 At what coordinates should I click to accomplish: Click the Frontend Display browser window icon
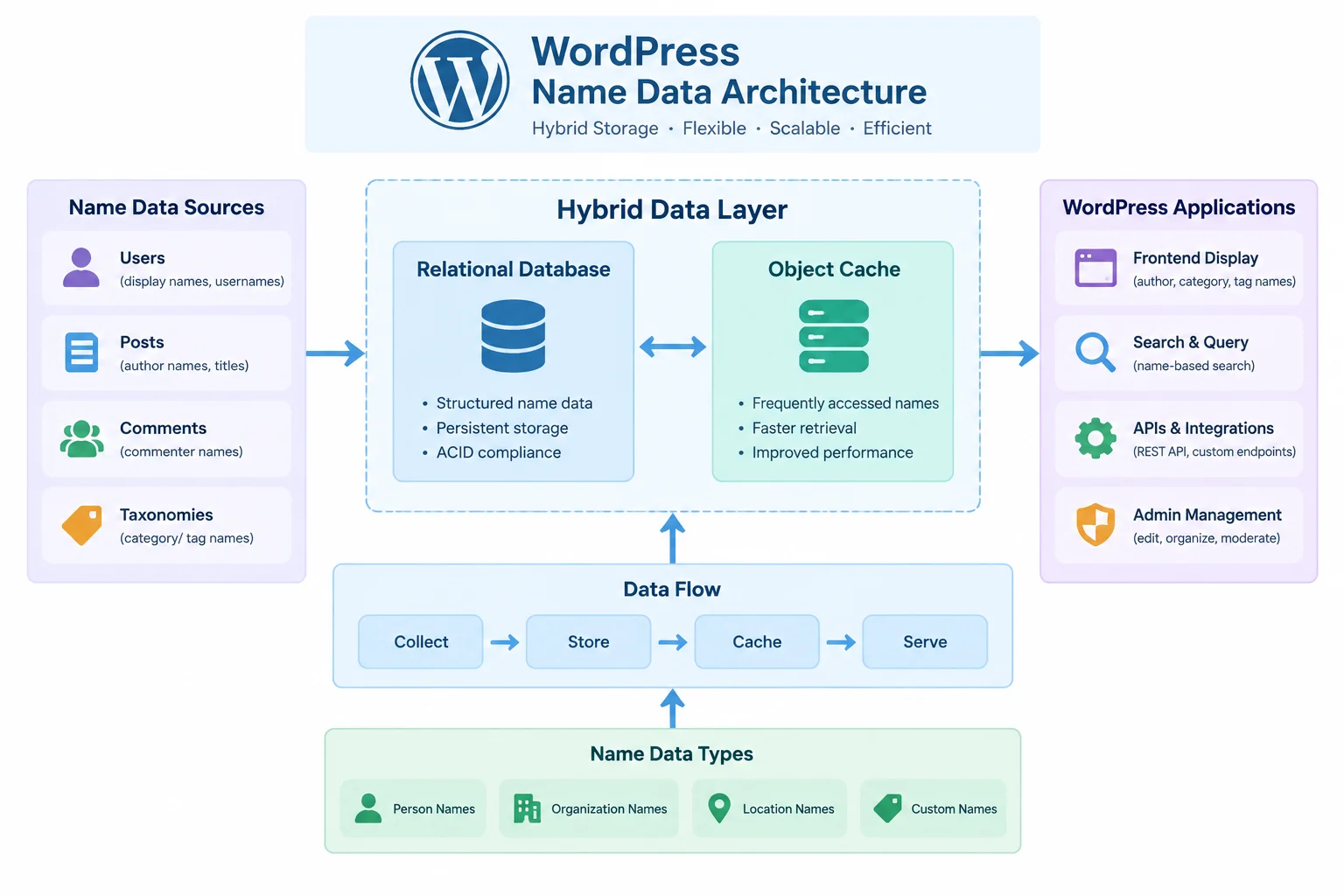pyautogui.click(x=1095, y=268)
